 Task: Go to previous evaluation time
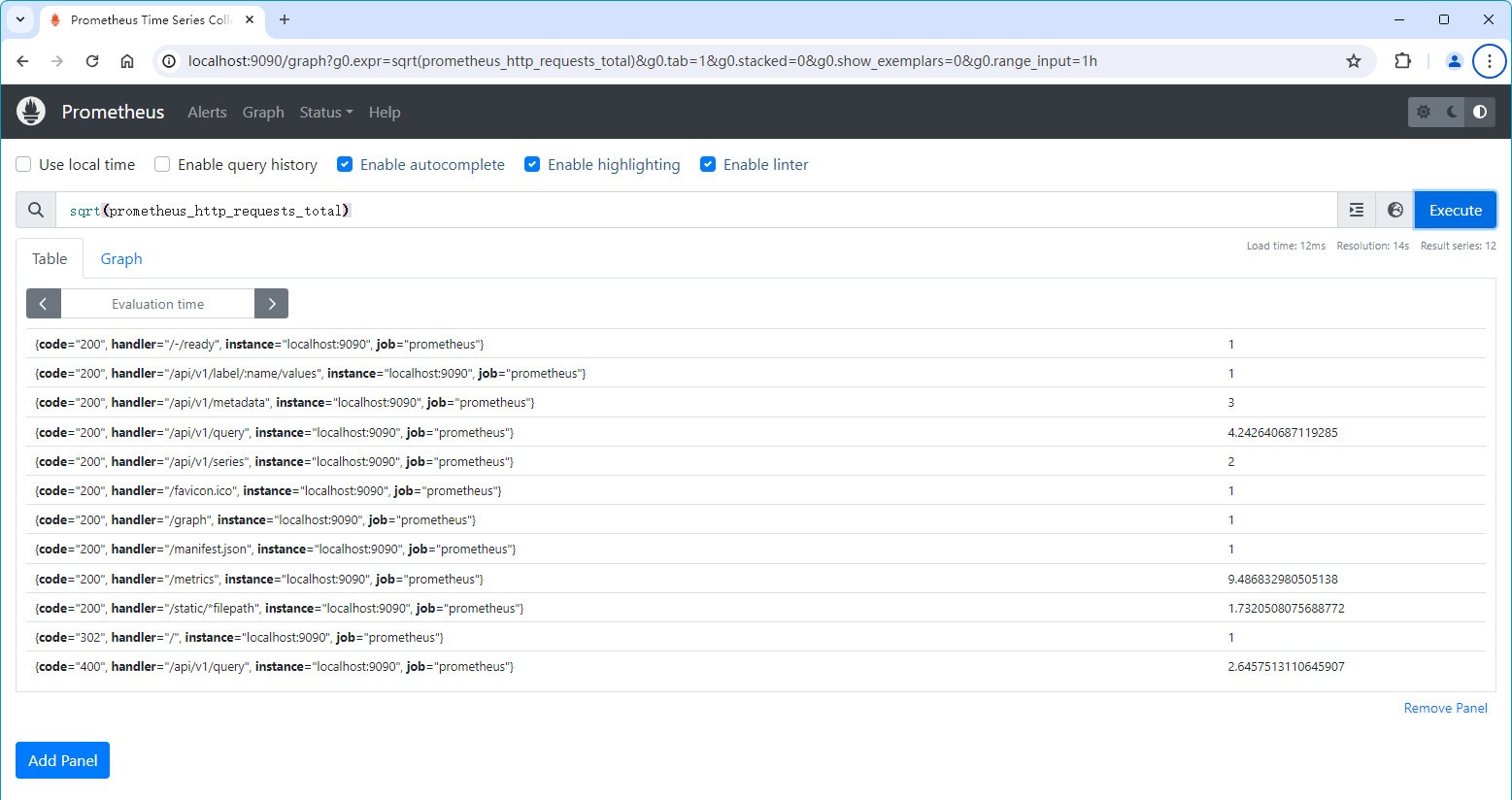point(44,304)
